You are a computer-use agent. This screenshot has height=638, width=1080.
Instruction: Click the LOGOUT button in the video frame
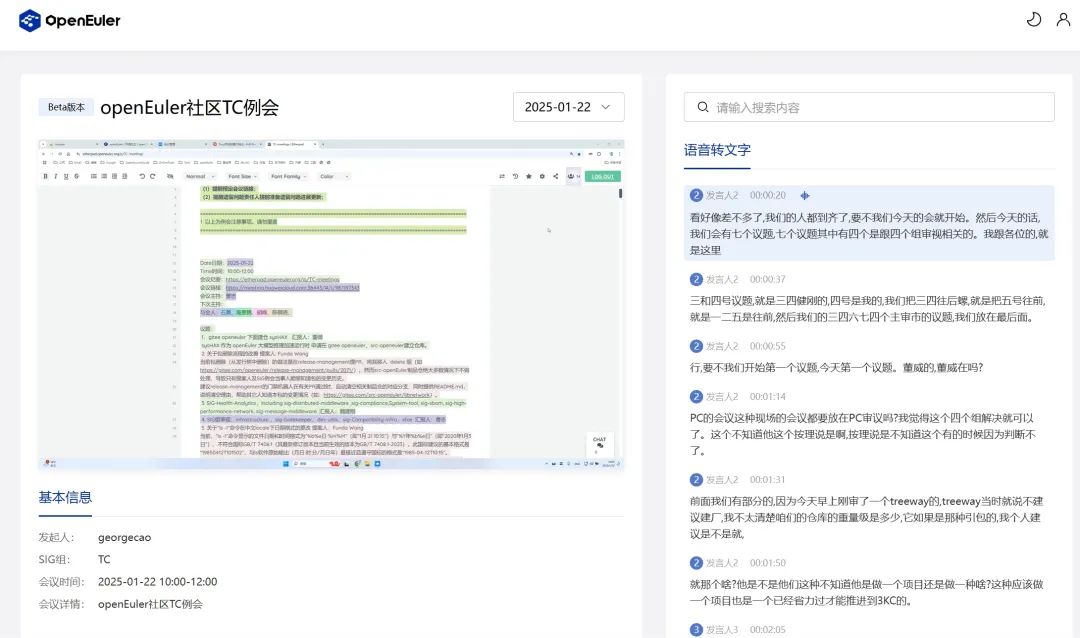tap(603, 176)
